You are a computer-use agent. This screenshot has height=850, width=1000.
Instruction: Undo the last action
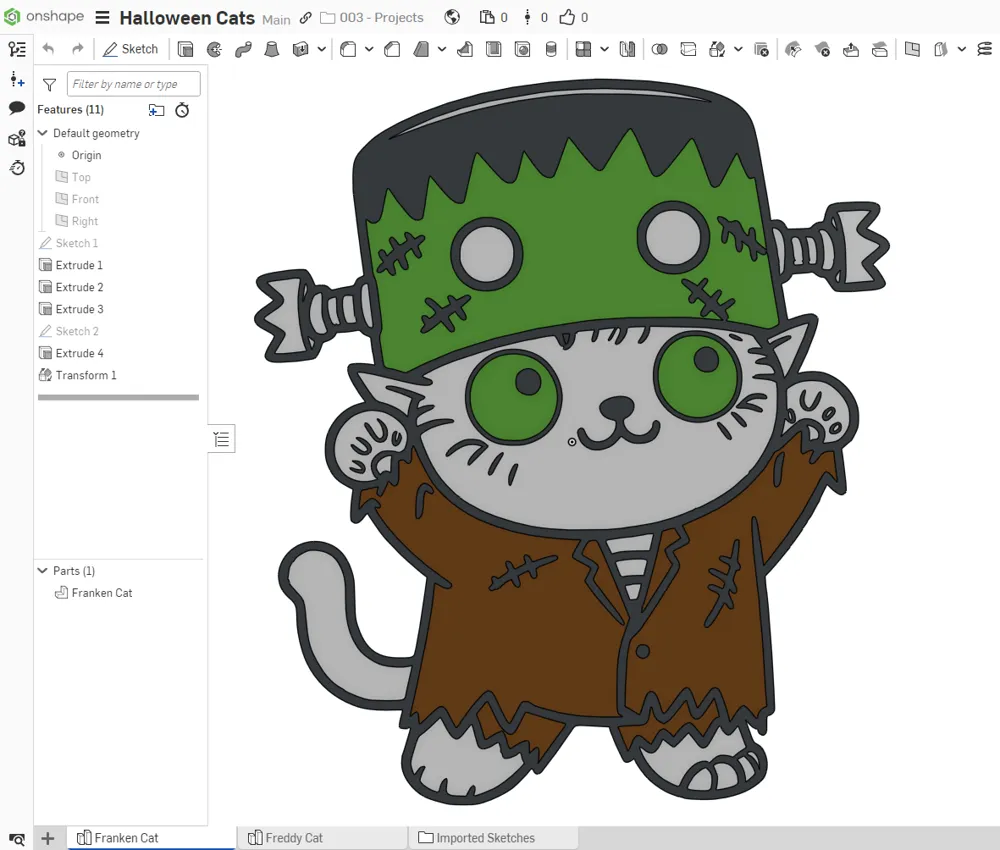pyautogui.click(x=48, y=48)
